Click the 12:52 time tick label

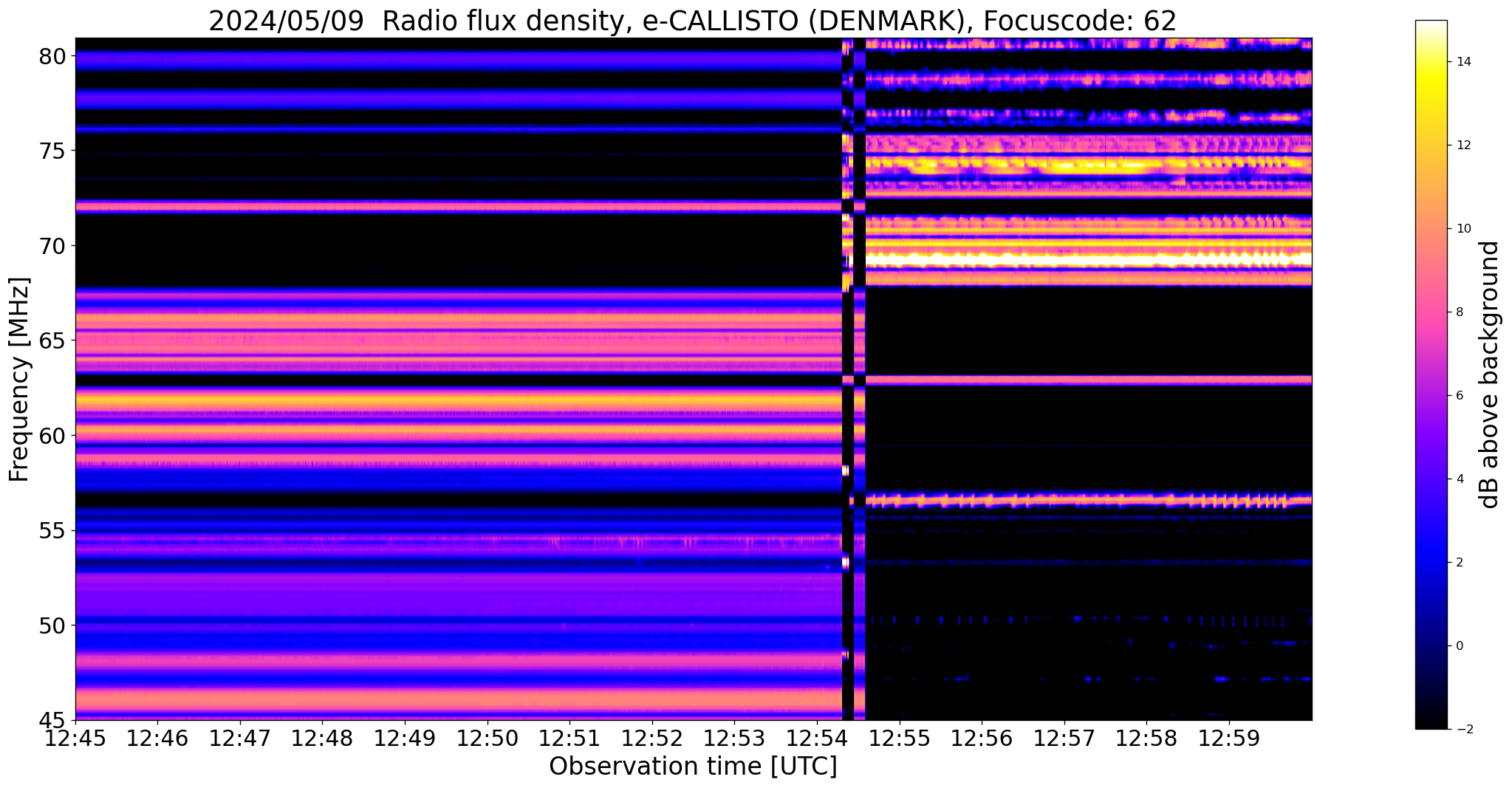[x=652, y=738]
